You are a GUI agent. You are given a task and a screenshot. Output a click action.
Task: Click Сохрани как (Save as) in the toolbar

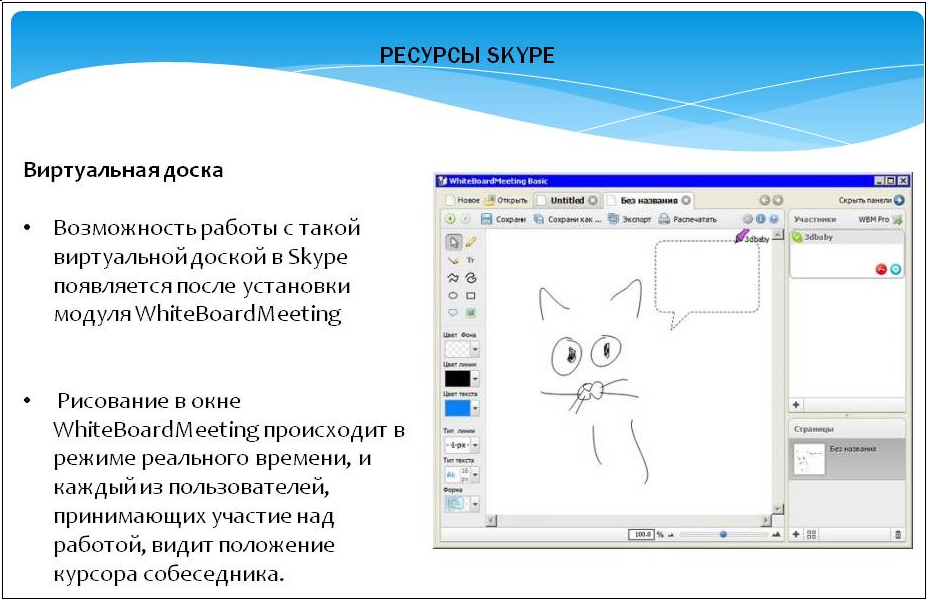(x=567, y=219)
